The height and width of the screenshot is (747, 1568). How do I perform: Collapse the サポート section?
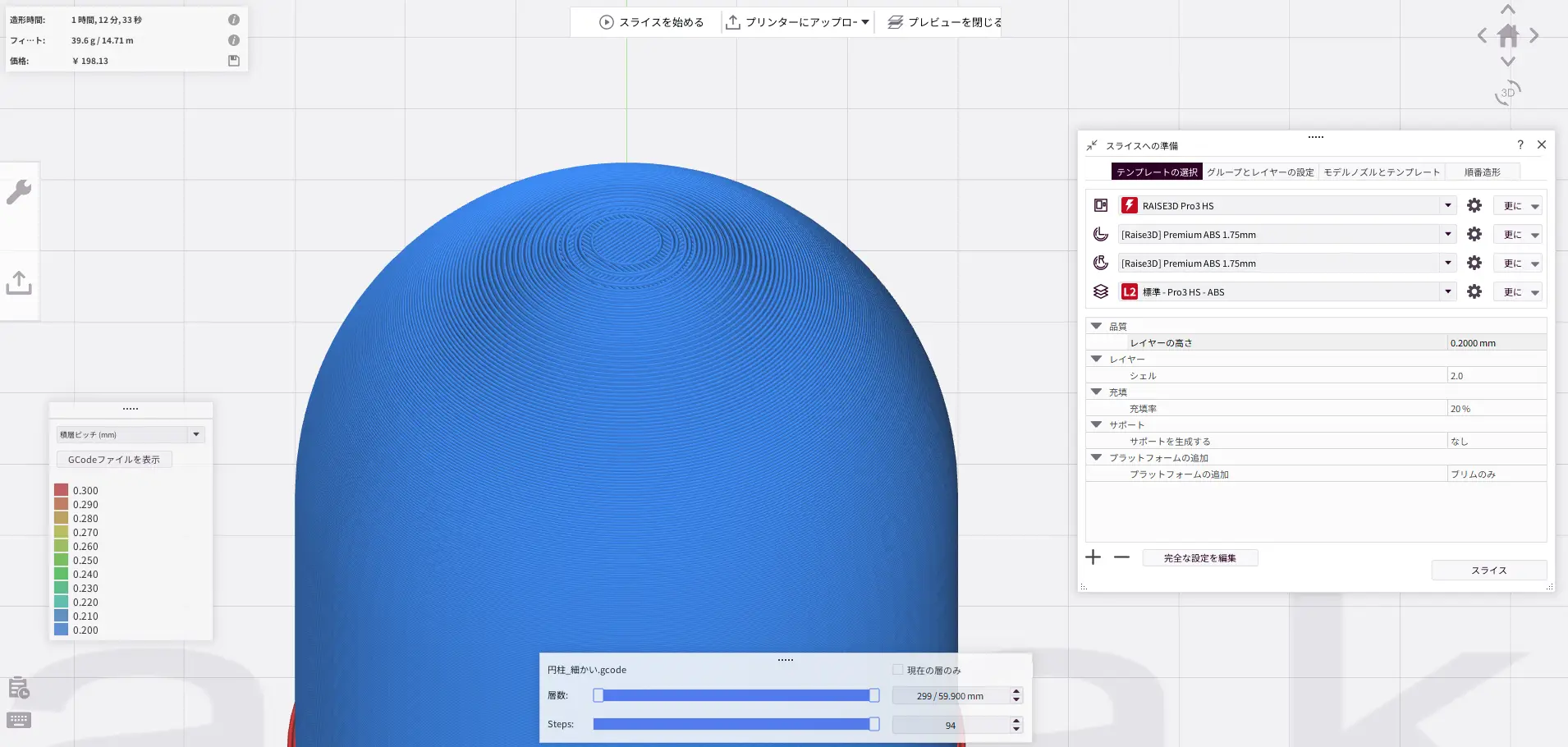coord(1096,424)
